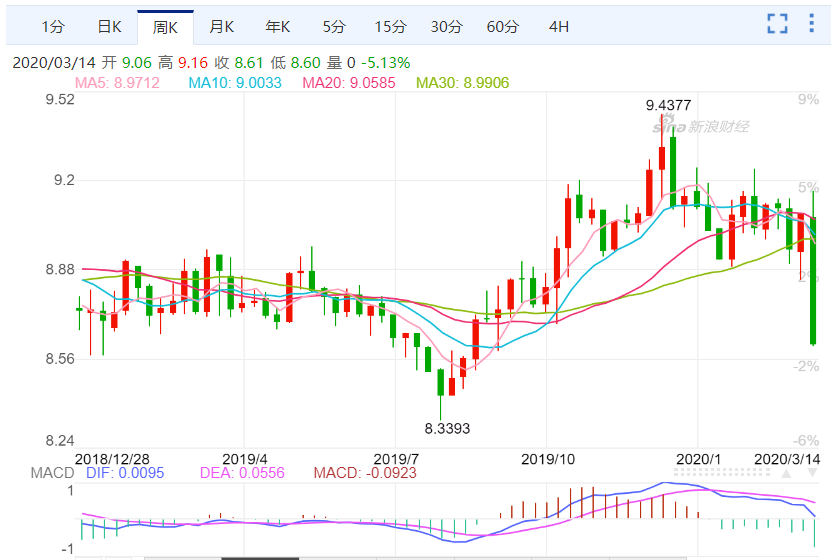Click the MACD indicator name label
Screen dimensions: 835x560
point(52,472)
